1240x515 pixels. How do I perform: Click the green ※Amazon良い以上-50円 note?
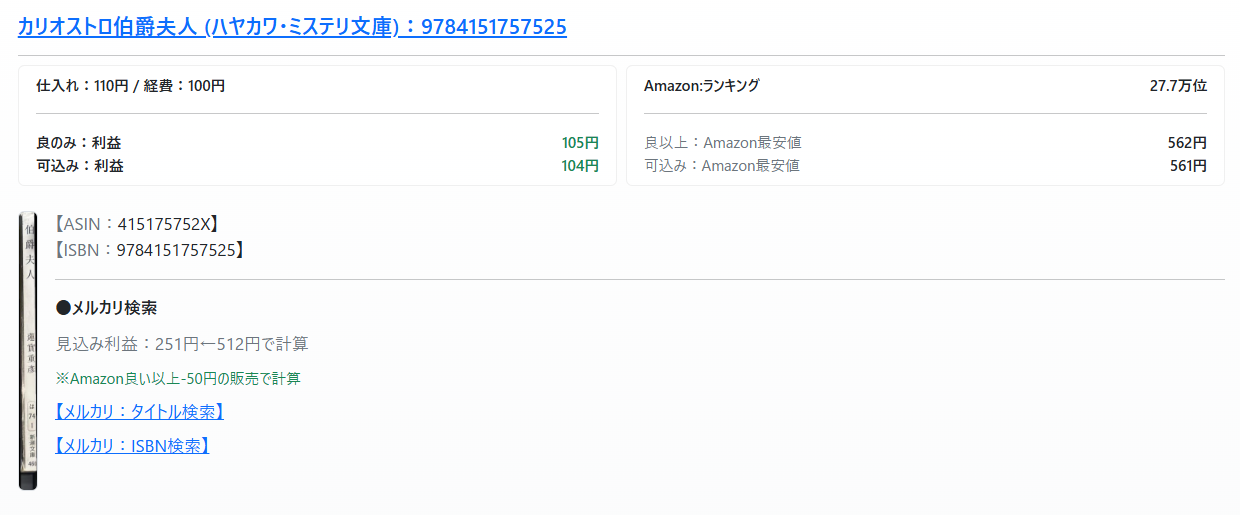coord(178,379)
